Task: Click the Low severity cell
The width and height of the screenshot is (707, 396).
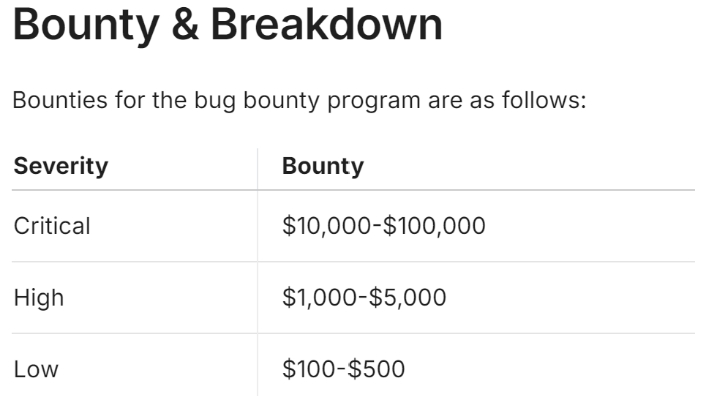Action: [x=36, y=369]
